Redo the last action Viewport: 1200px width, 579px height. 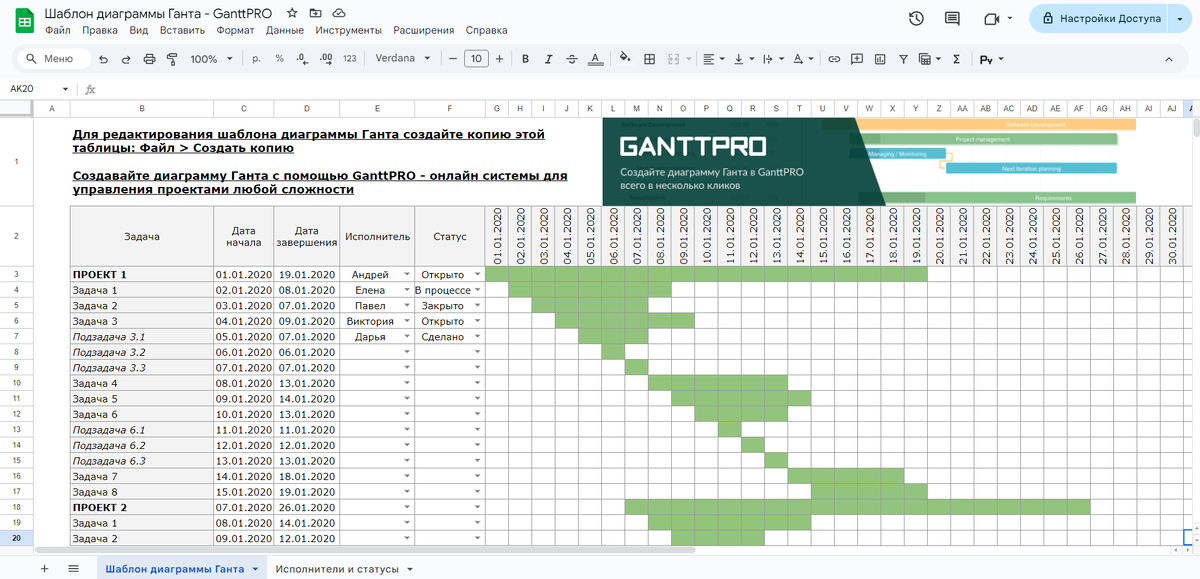tap(126, 59)
